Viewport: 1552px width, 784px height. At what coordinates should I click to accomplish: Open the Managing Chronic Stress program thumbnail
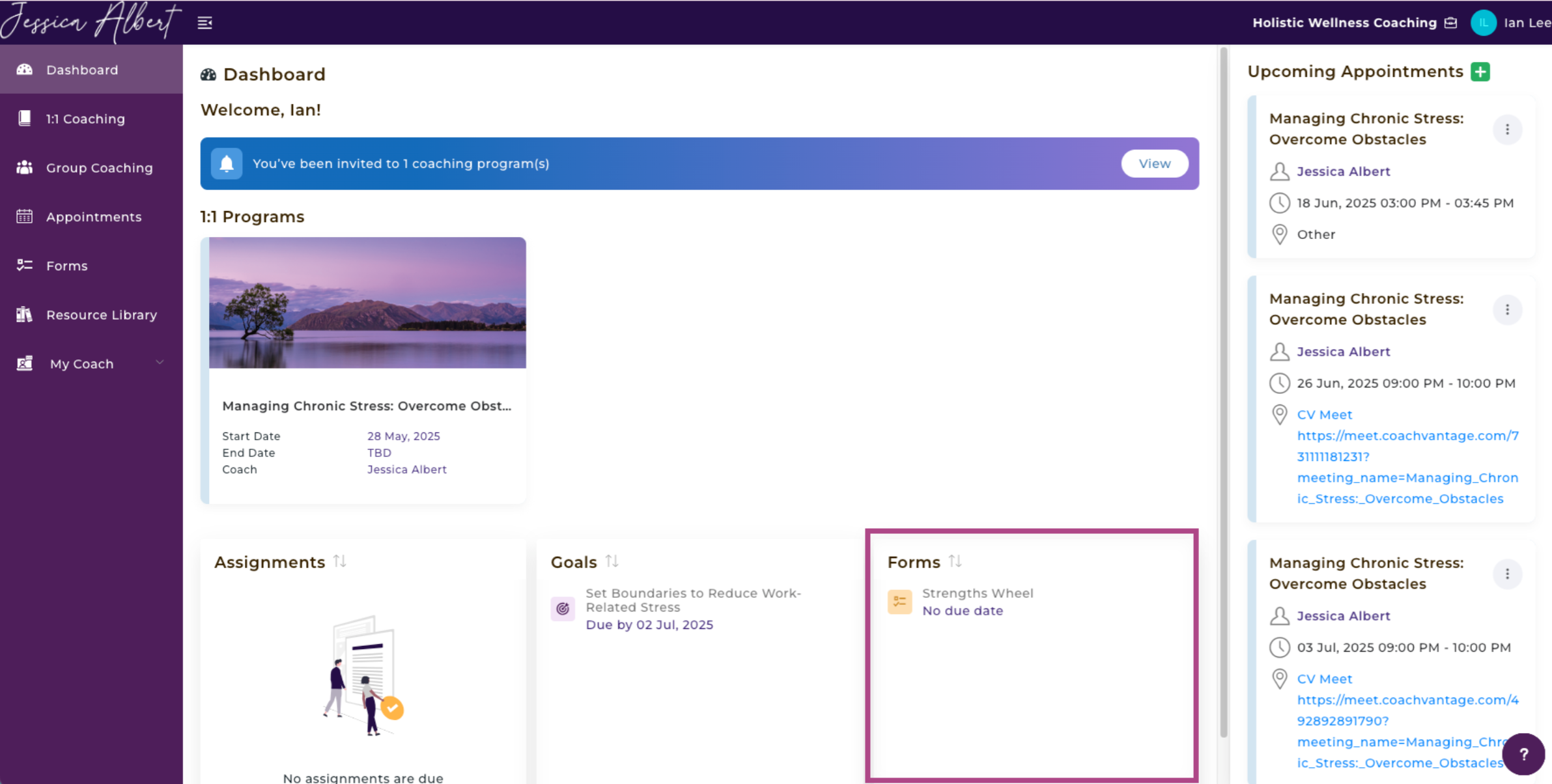(367, 303)
